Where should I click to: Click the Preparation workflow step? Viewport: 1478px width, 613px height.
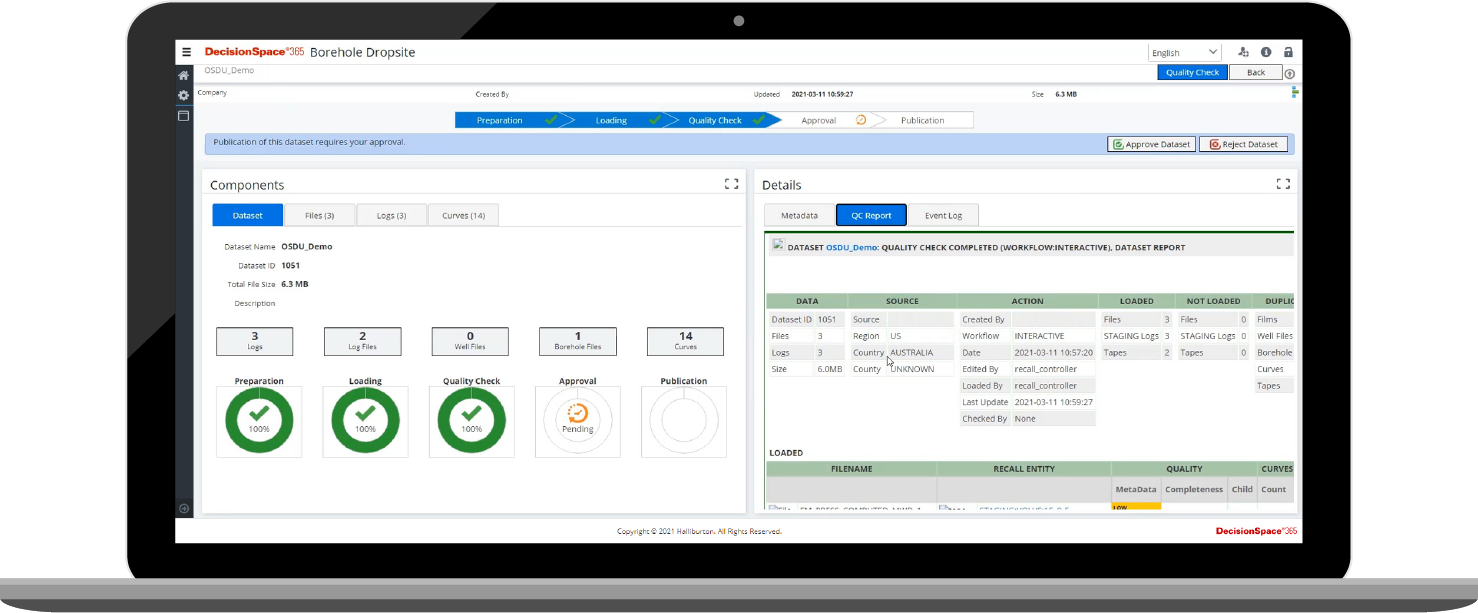click(508, 120)
